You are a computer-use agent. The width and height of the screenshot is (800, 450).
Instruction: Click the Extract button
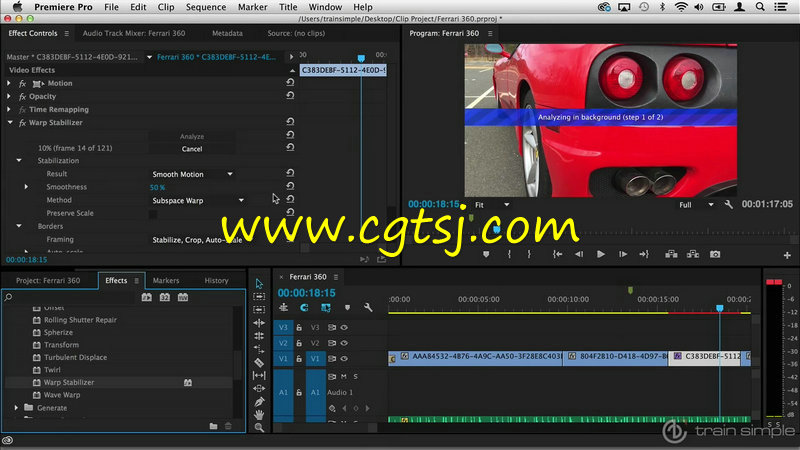(x=692, y=254)
